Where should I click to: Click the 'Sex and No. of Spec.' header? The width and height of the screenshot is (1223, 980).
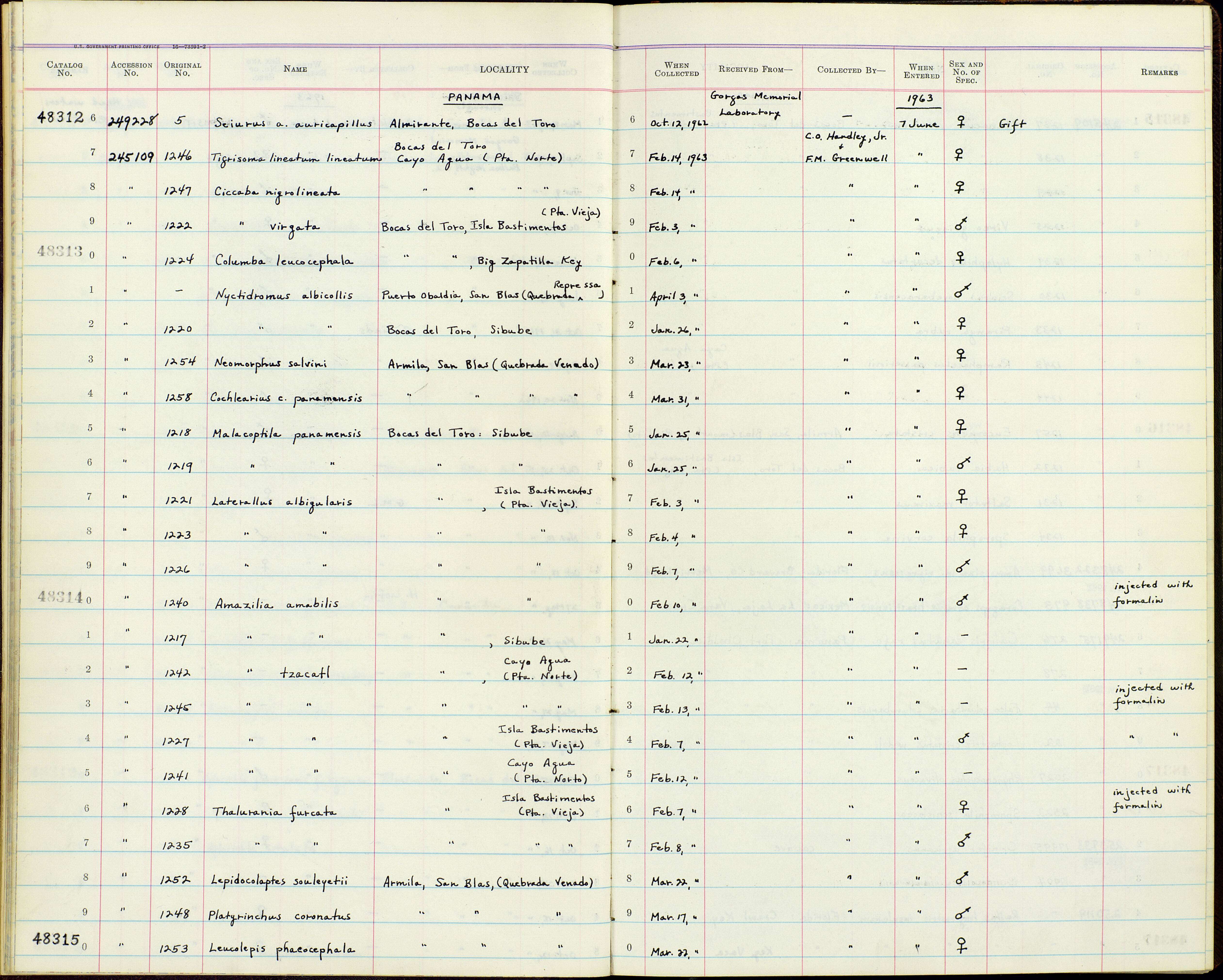(x=966, y=72)
